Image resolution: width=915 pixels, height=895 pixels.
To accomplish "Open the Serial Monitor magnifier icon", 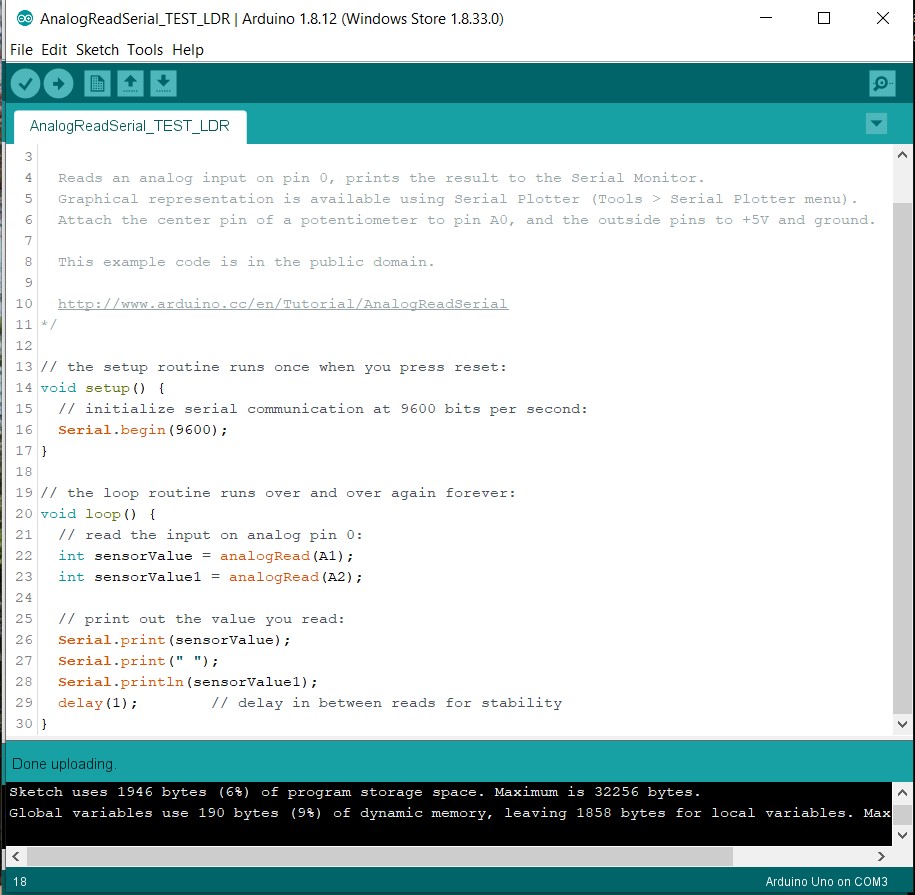I will tap(882, 83).
